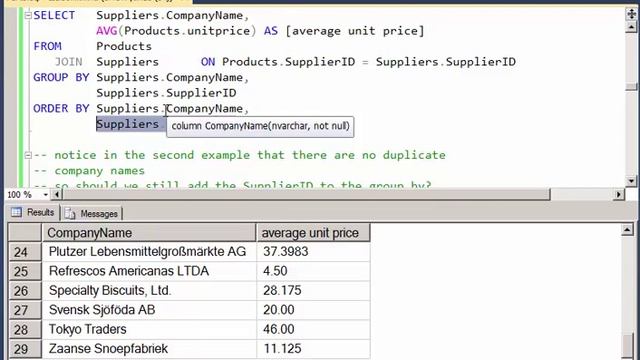
Task: Click the highlighted Suppliers word on last query line
Action: 127,124
